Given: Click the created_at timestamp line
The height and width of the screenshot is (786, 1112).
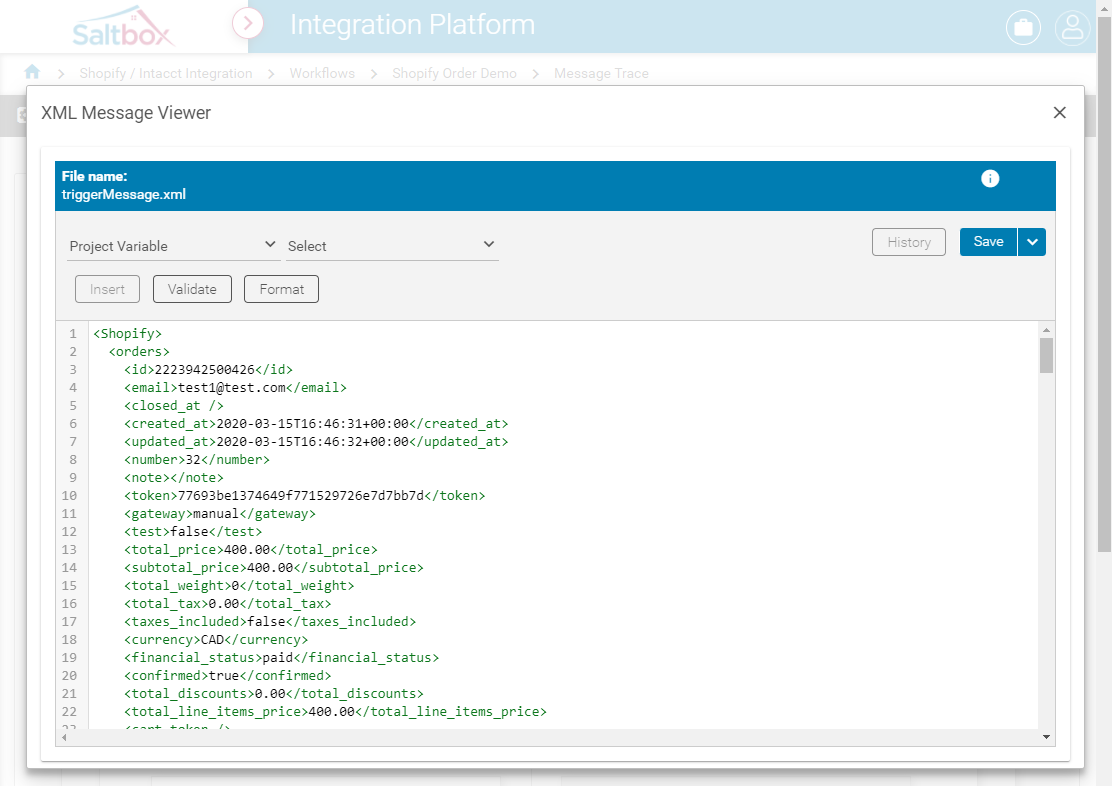Looking at the screenshot, I should (316, 424).
